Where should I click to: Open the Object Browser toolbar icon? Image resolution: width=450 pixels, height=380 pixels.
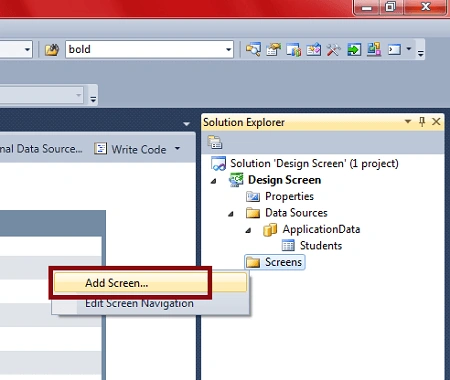294,50
